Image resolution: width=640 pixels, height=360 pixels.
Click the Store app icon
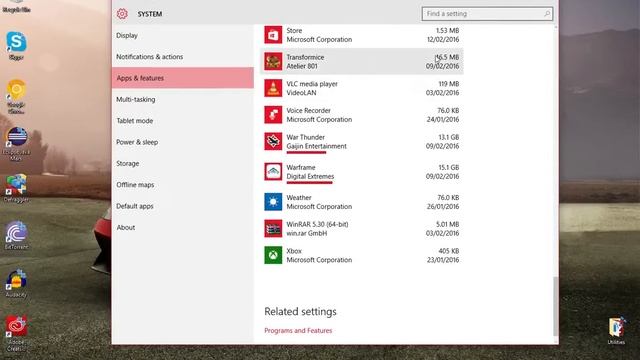pyautogui.click(x=273, y=35)
